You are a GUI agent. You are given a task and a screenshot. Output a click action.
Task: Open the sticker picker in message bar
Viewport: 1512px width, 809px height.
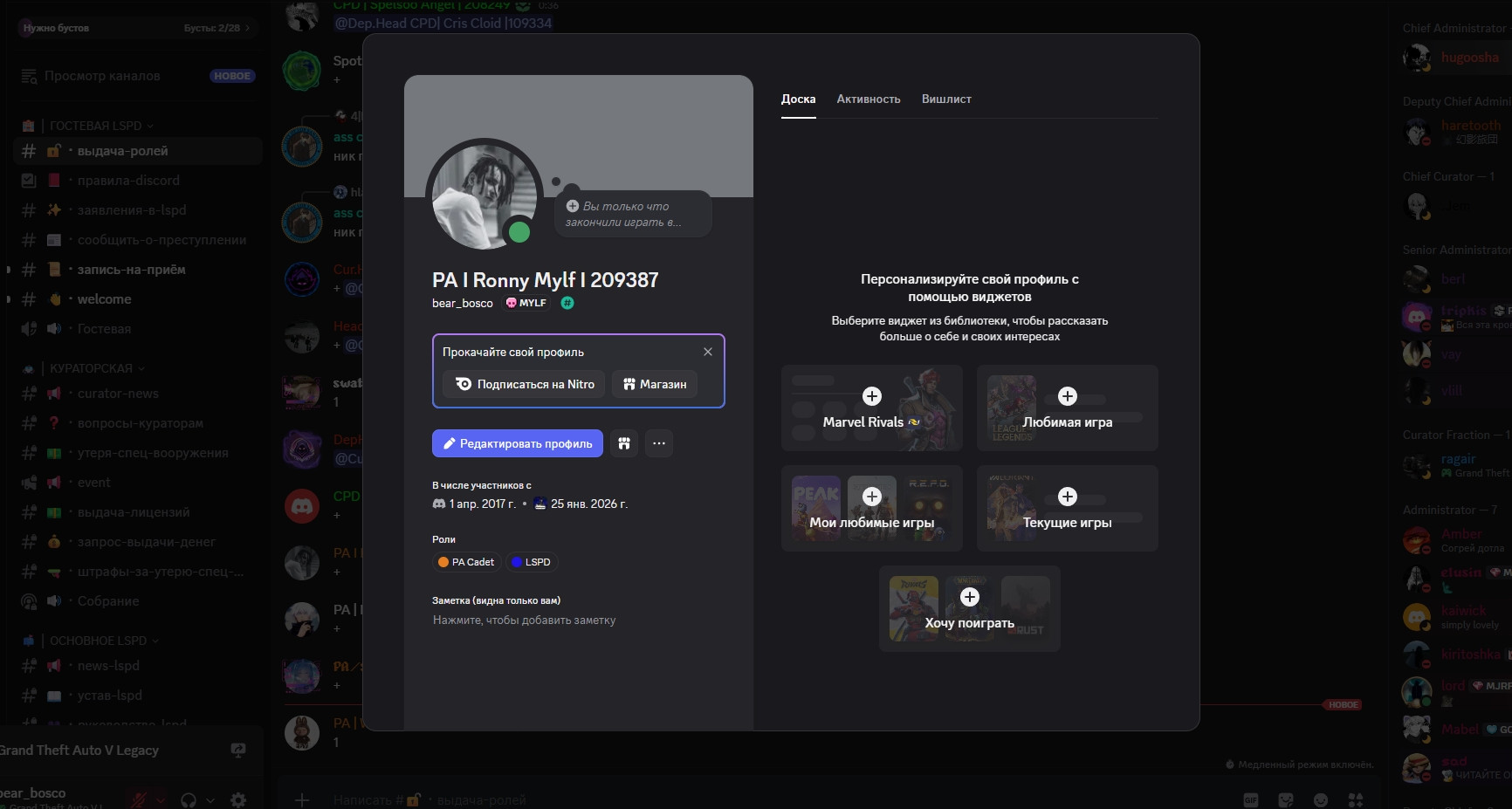tap(1286, 799)
